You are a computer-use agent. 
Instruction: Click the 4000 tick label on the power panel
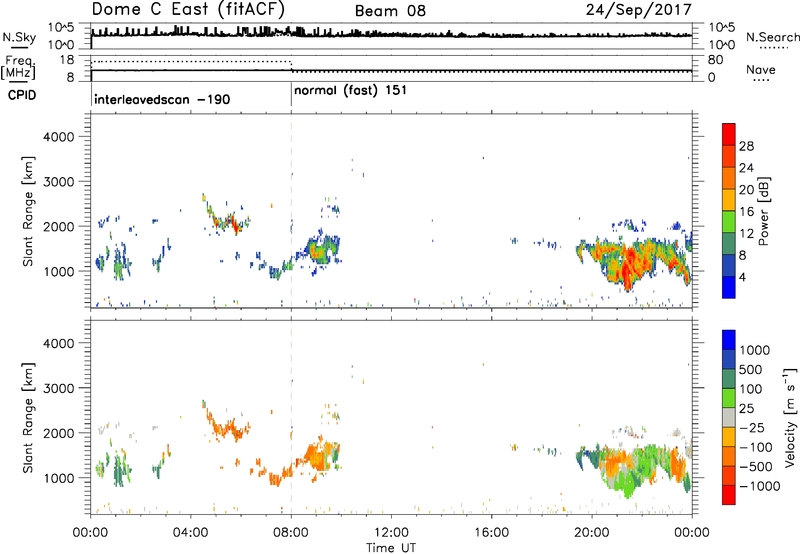tap(58, 137)
